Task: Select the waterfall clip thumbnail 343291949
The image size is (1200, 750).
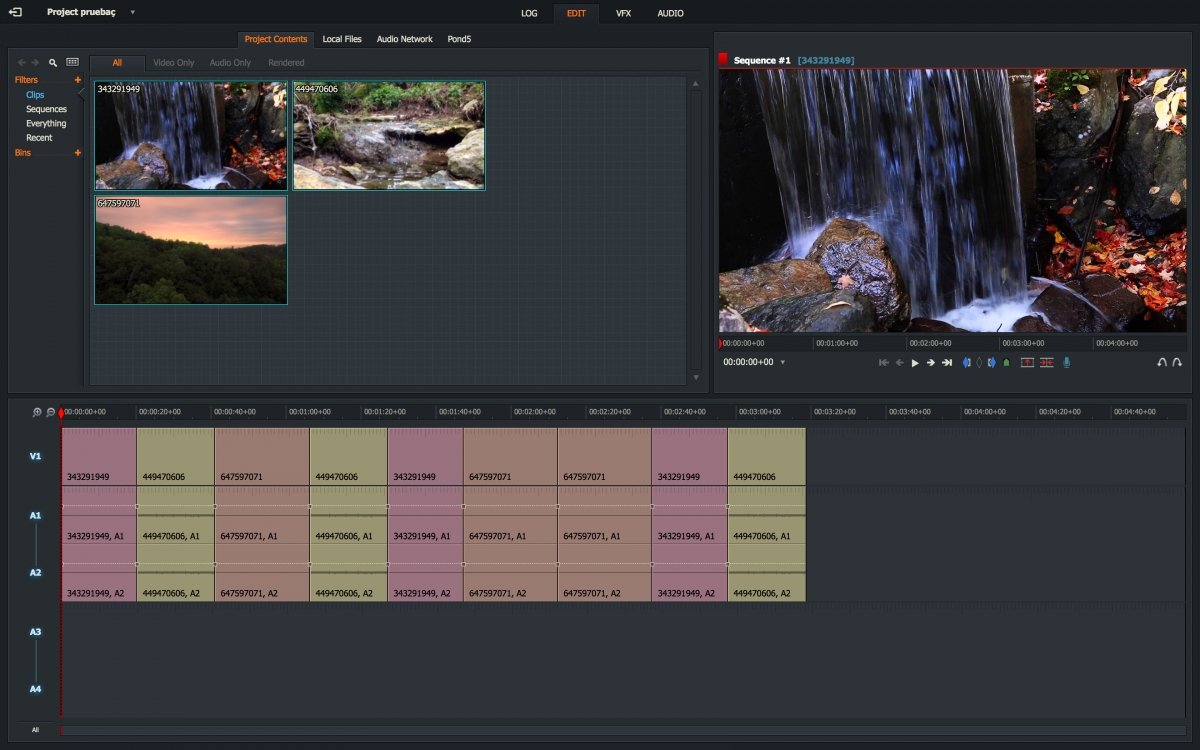Action: (191, 136)
